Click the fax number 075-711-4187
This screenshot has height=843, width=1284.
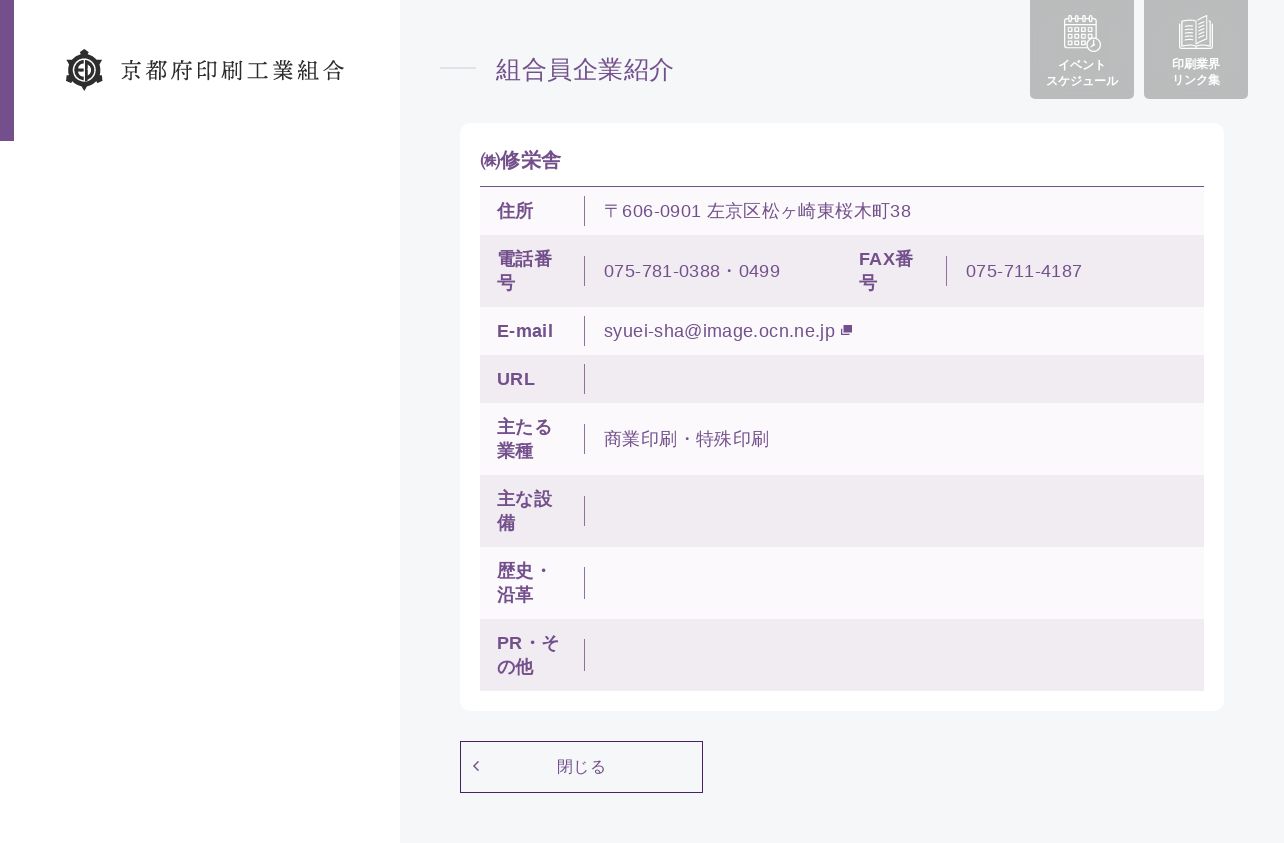[1024, 271]
